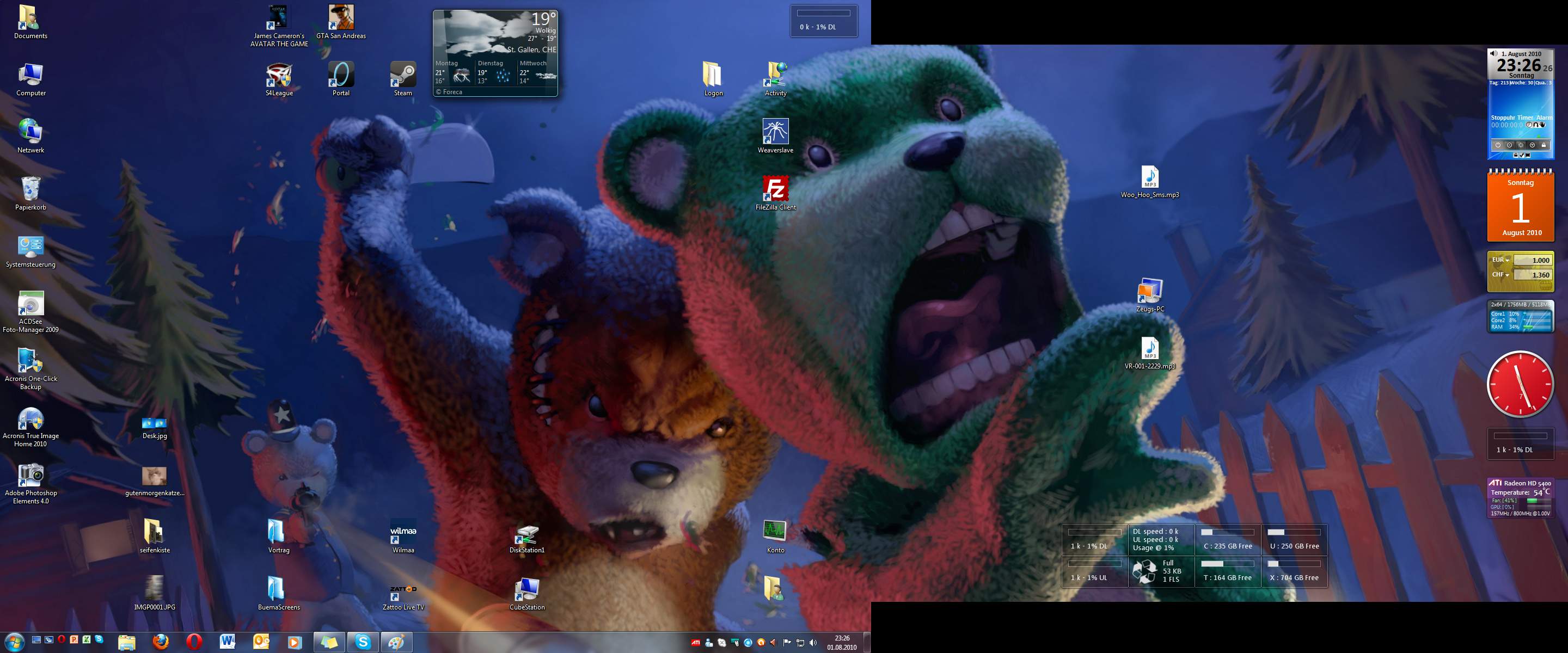Open the FileZilla Client shortcut
This screenshot has width=1568, height=653.
(775, 189)
